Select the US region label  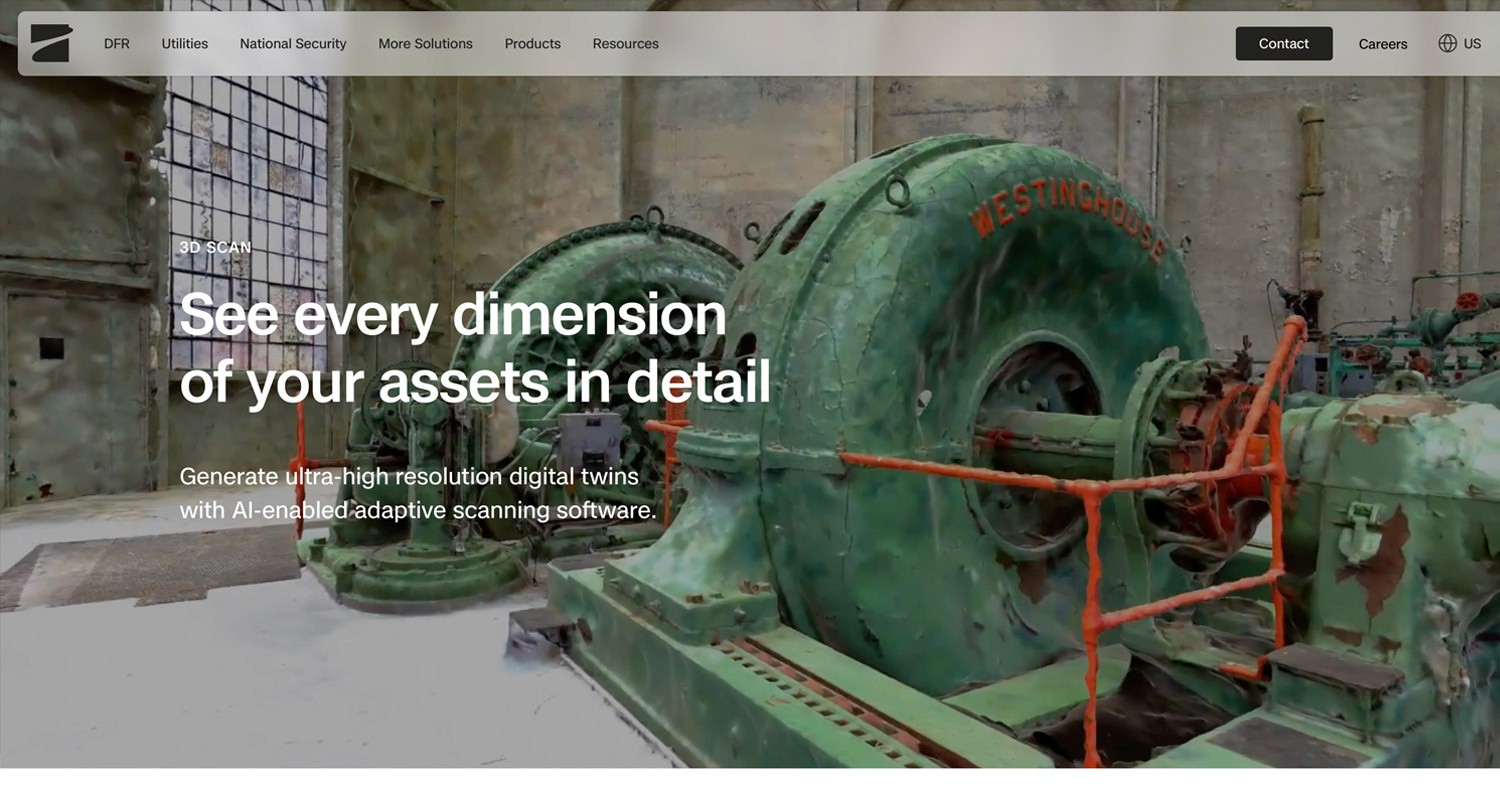[1473, 43]
